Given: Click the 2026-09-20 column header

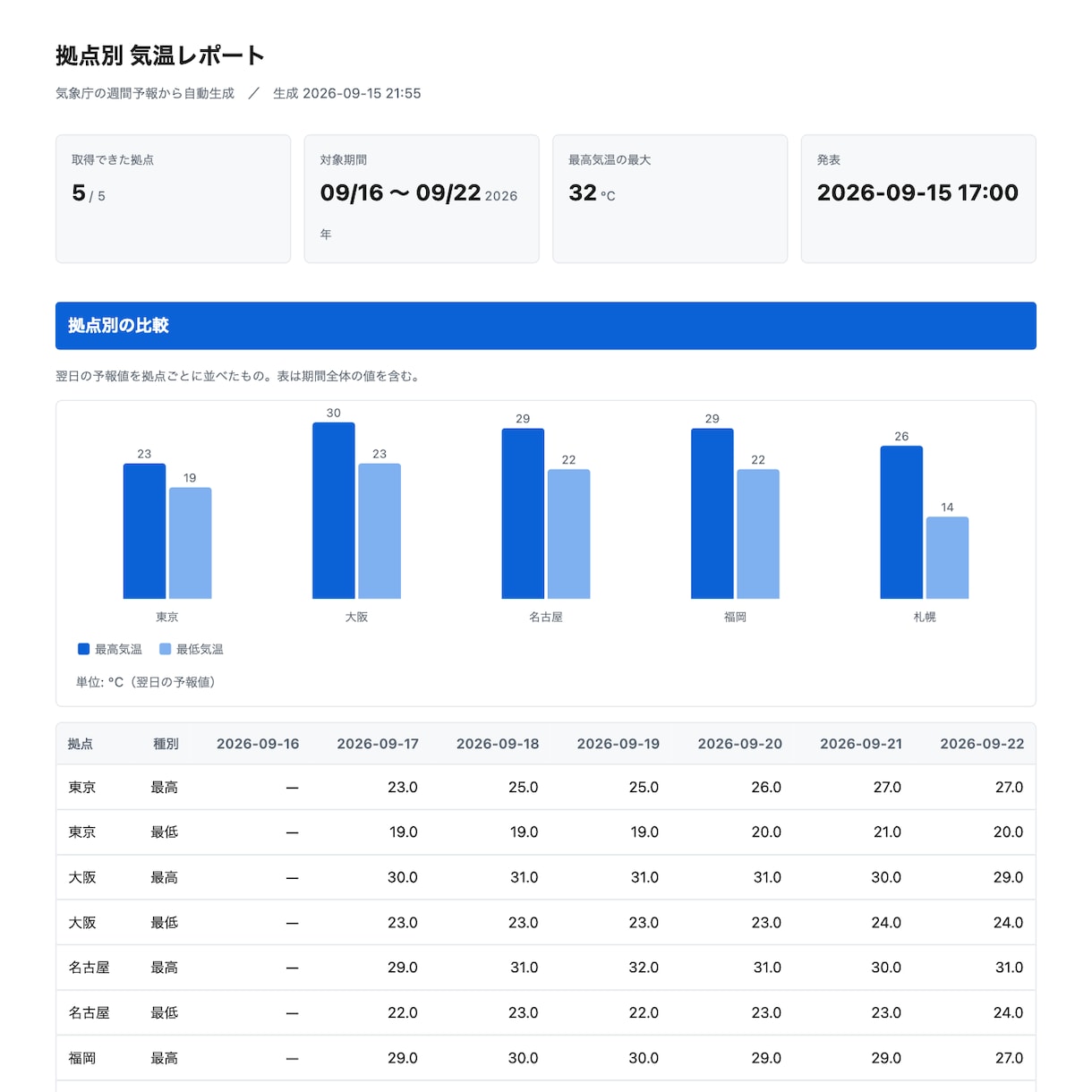Looking at the screenshot, I should click(740, 744).
